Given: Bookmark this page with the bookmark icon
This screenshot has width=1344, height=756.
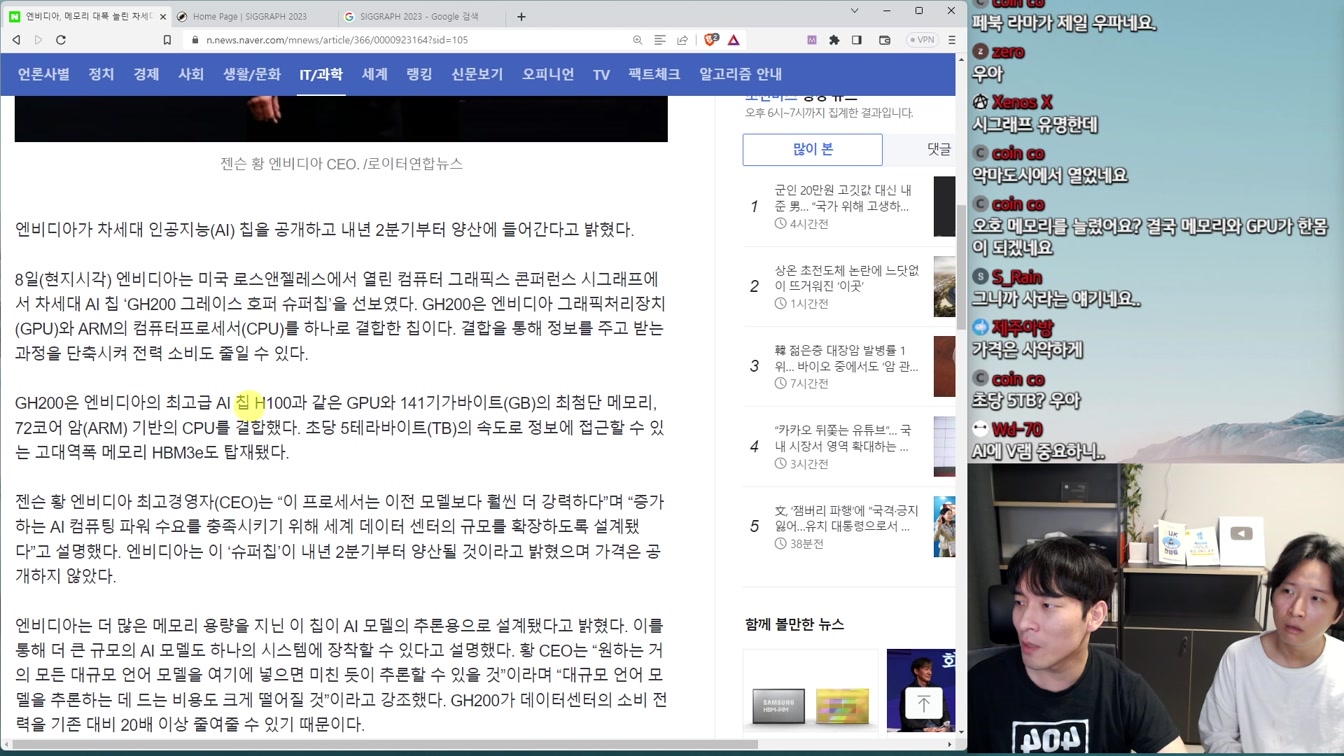Looking at the screenshot, I should point(167,40).
